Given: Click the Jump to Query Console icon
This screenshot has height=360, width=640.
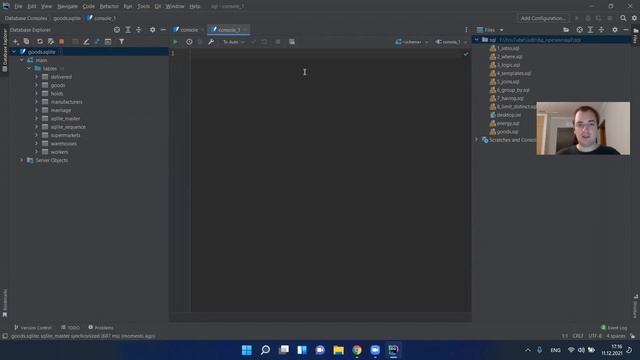Looking at the screenshot, I should click(108, 42).
